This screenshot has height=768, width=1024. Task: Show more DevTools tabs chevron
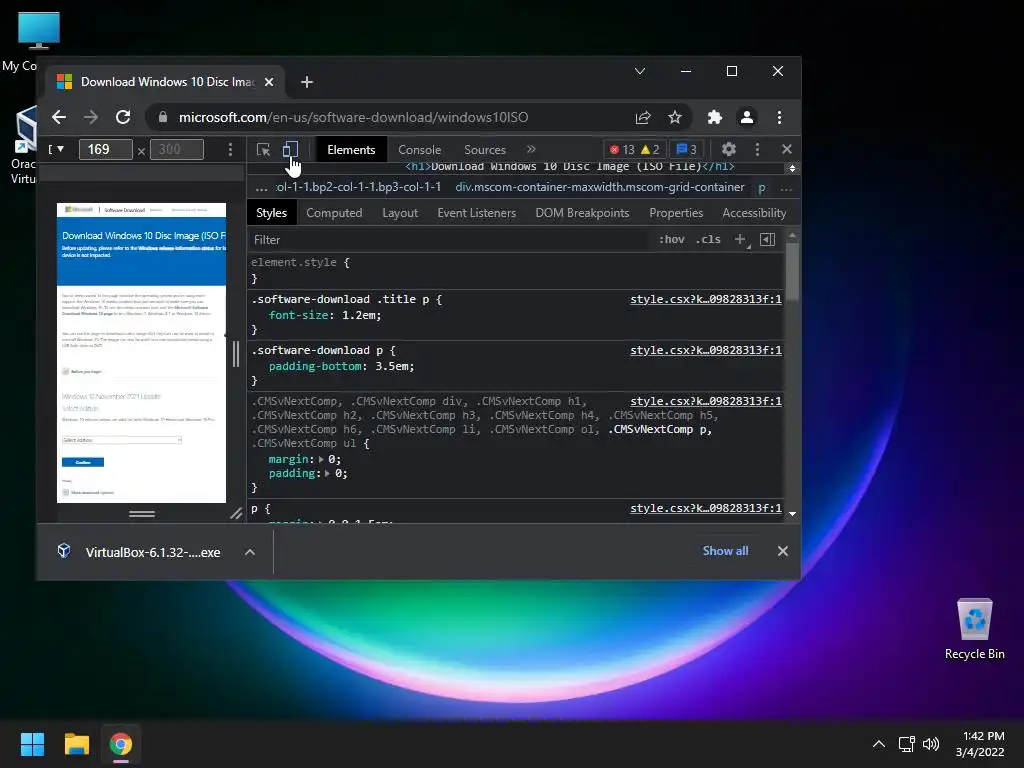point(531,150)
